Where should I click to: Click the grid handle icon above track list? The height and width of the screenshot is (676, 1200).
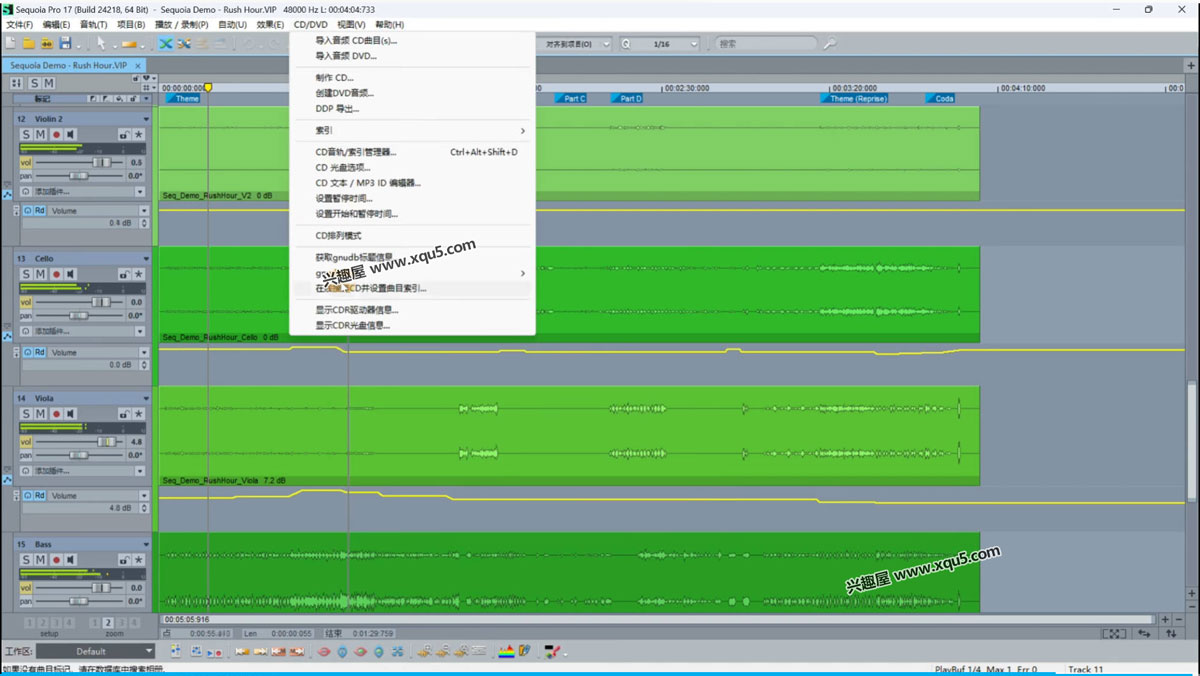point(16,83)
